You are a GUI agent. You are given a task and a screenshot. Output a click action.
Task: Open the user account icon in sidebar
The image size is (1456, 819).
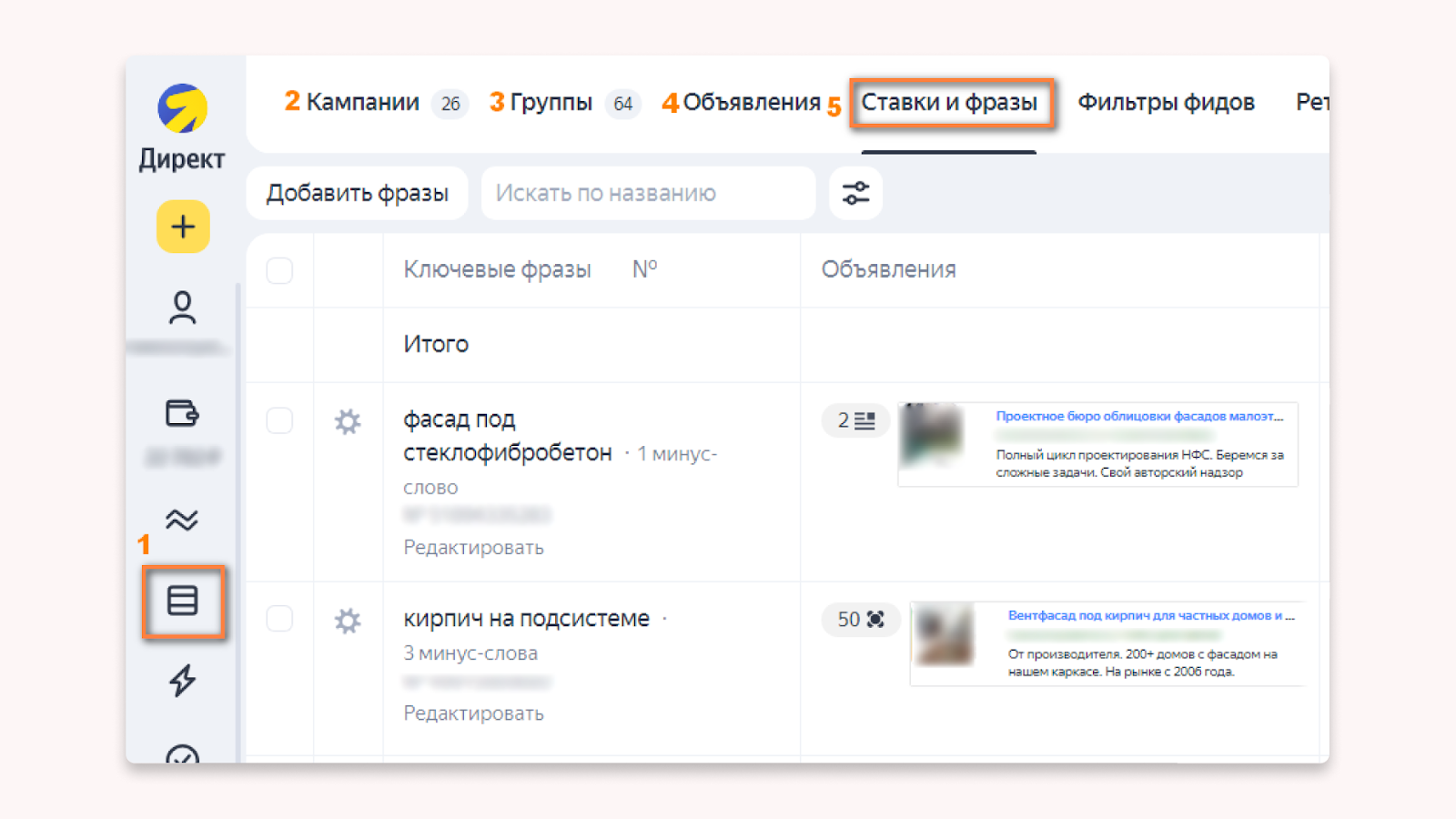[x=182, y=308]
